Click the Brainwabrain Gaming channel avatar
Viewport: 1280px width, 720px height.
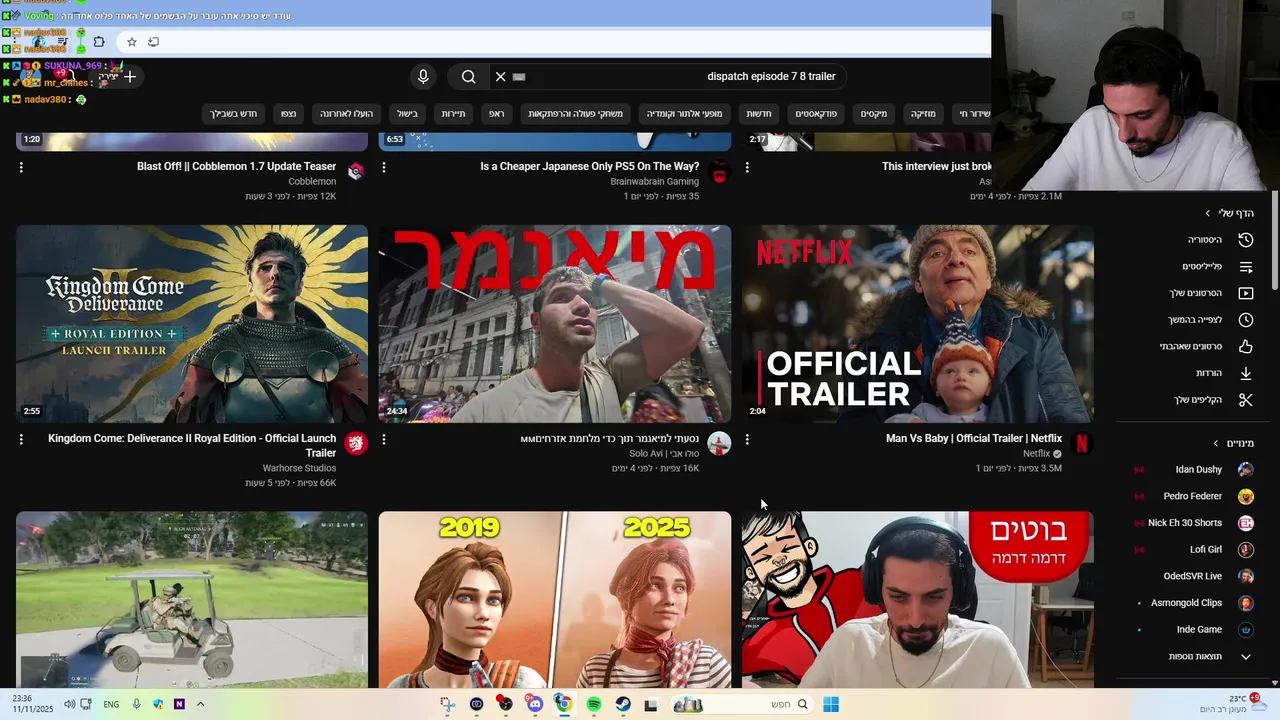click(719, 171)
